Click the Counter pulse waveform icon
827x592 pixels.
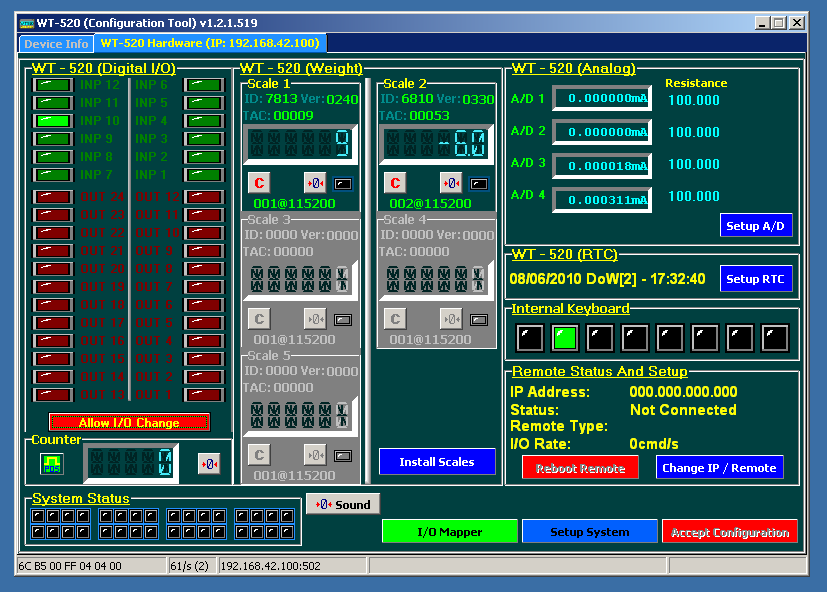click(x=52, y=464)
